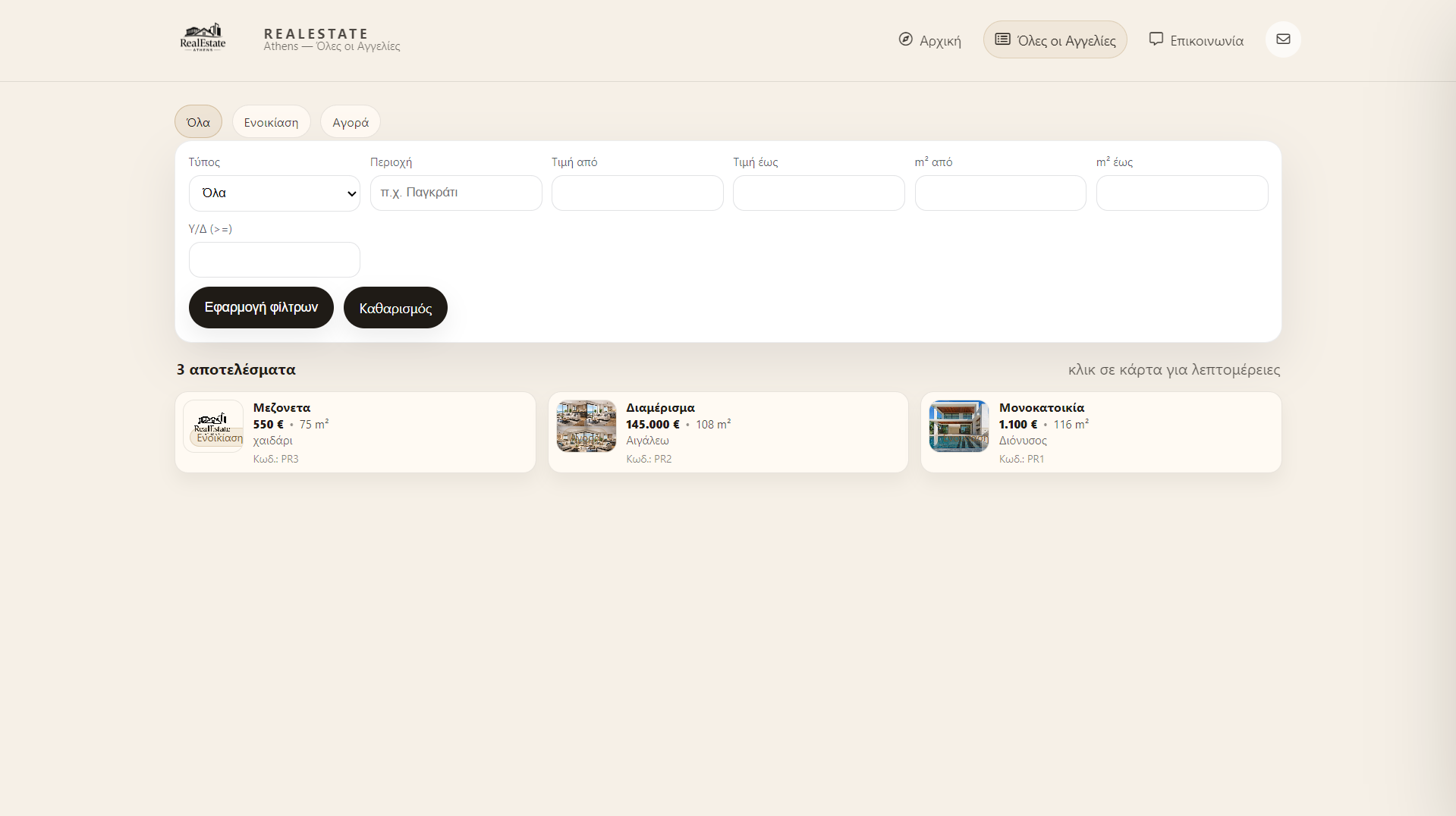Open the Επικοινωνία contact link
The height and width of the screenshot is (816, 1456).
click(1196, 39)
